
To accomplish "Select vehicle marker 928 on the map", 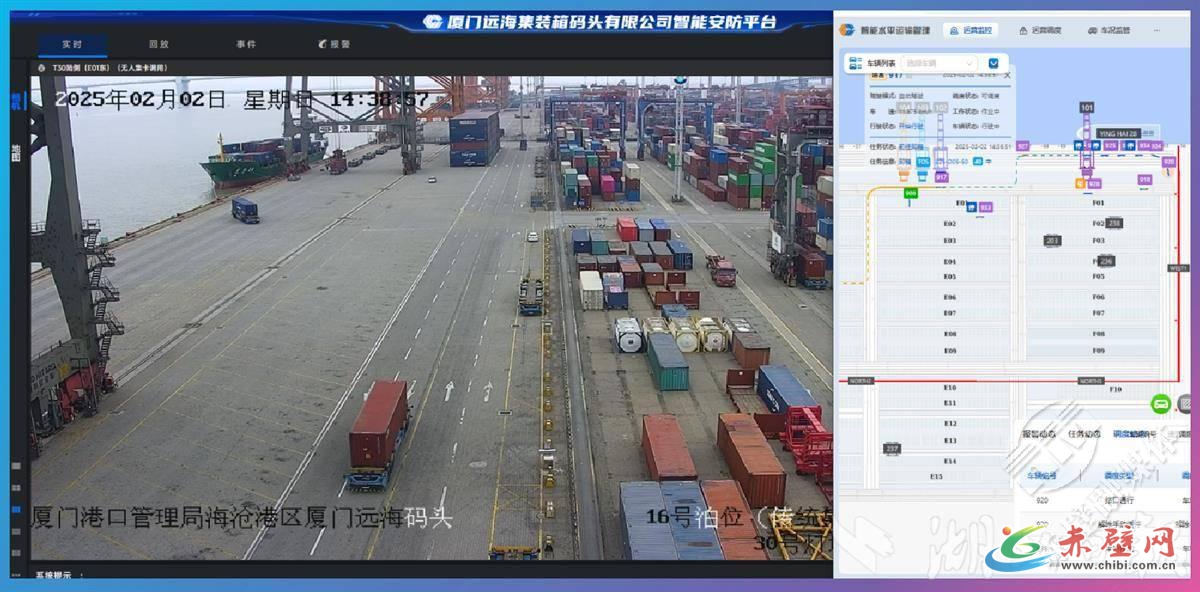I will [x=1094, y=184].
